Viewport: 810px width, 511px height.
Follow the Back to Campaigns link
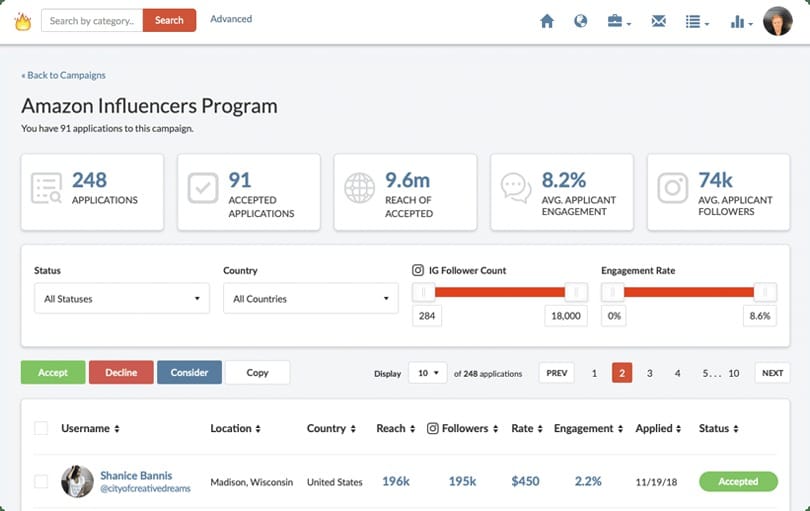(x=63, y=75)
